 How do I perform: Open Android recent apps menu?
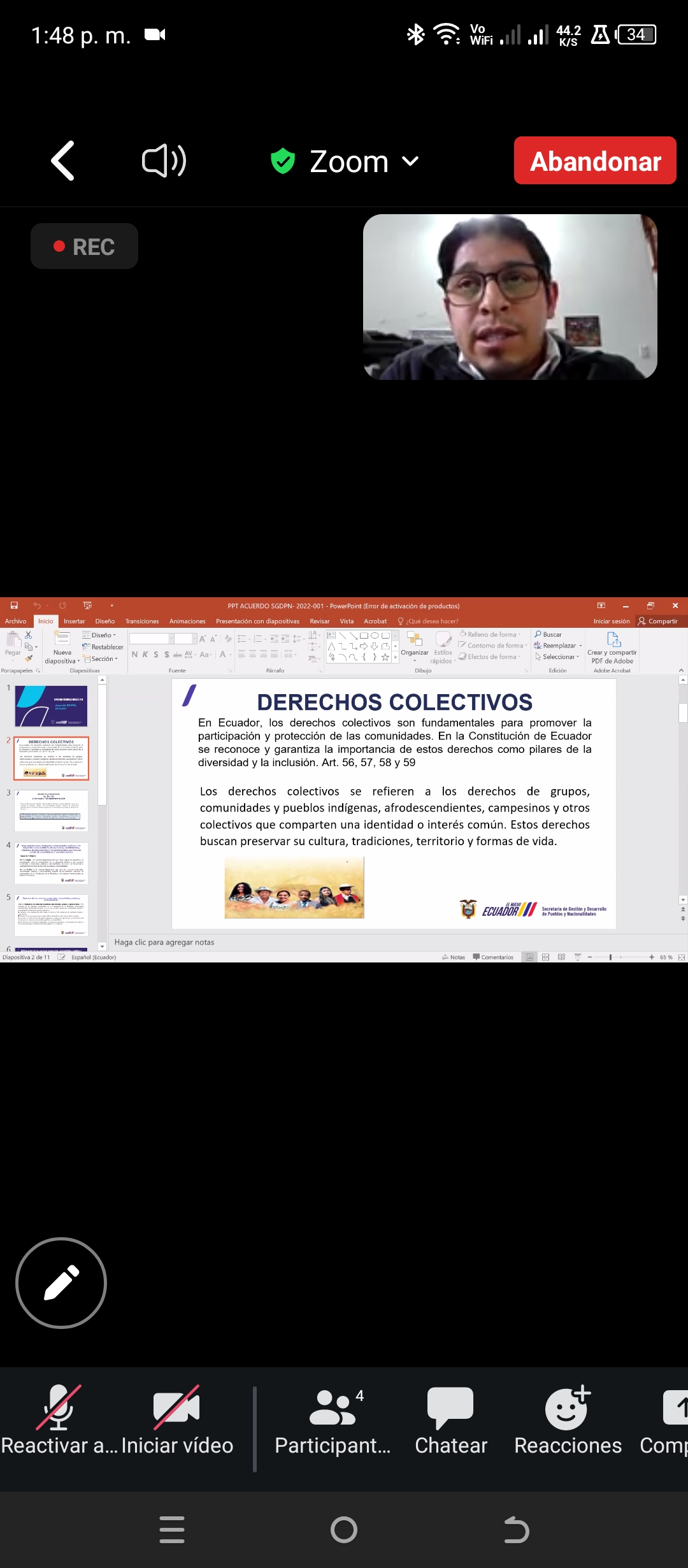(172, 1529)
